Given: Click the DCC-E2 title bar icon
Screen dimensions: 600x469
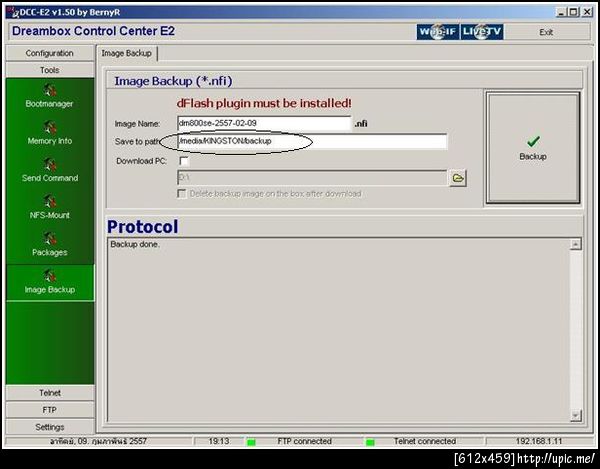Looking at the screenshot, I should pyautogui.click(x=12, y=12).
